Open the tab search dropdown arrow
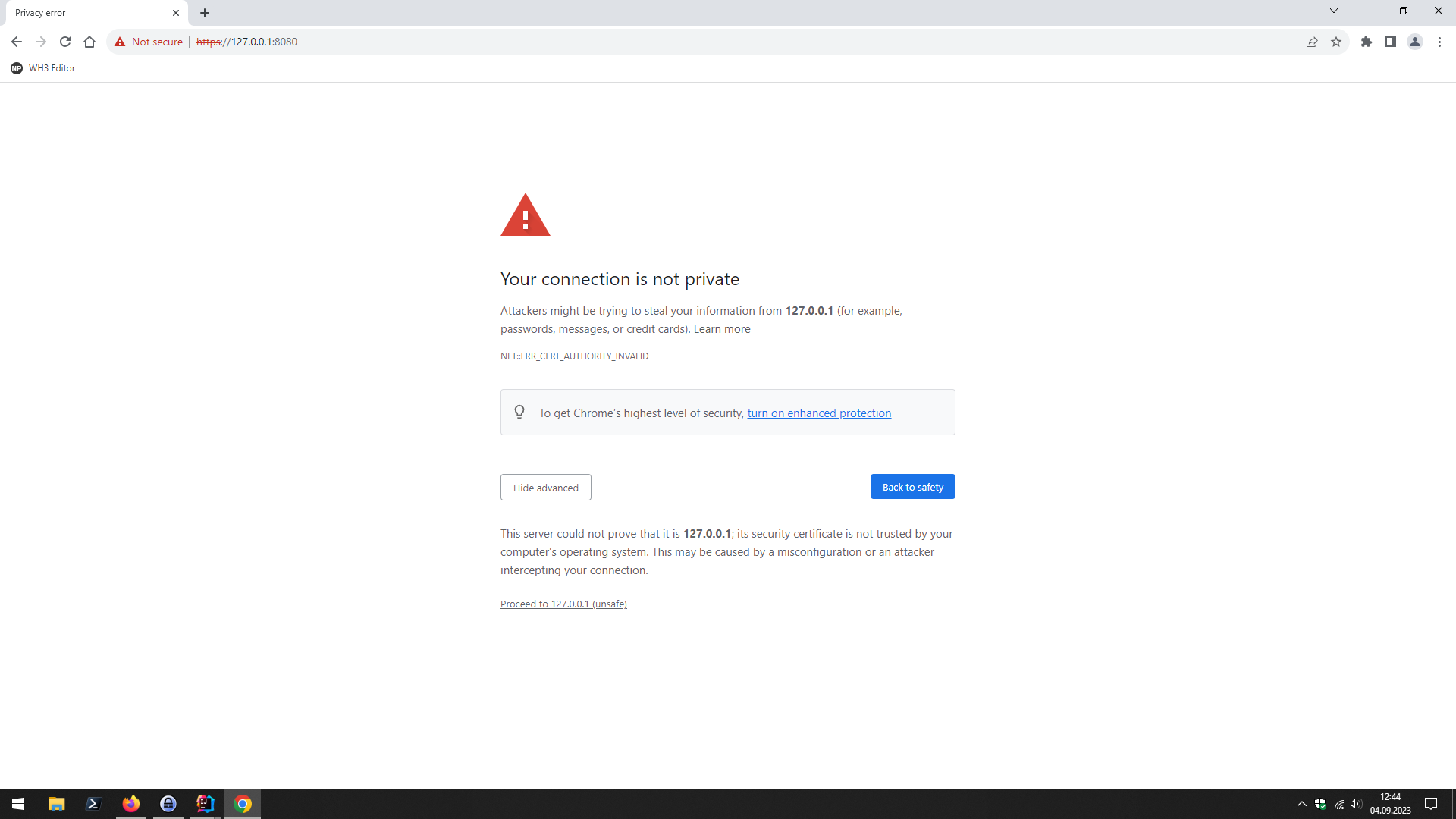This screenshot has width=1456, height=819. tap(1333, 11)
